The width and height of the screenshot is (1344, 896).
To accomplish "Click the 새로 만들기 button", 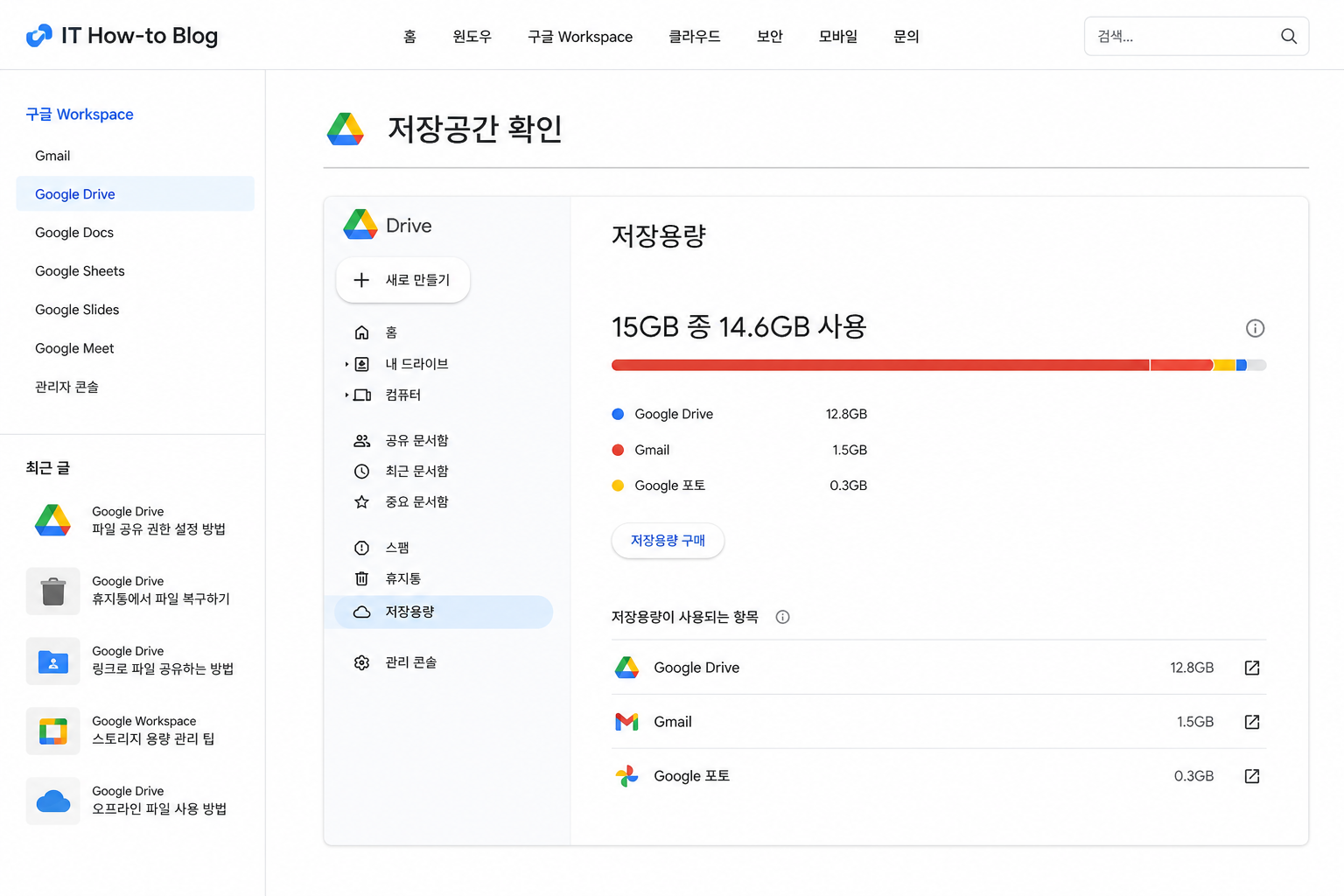I will click(403, 280).
